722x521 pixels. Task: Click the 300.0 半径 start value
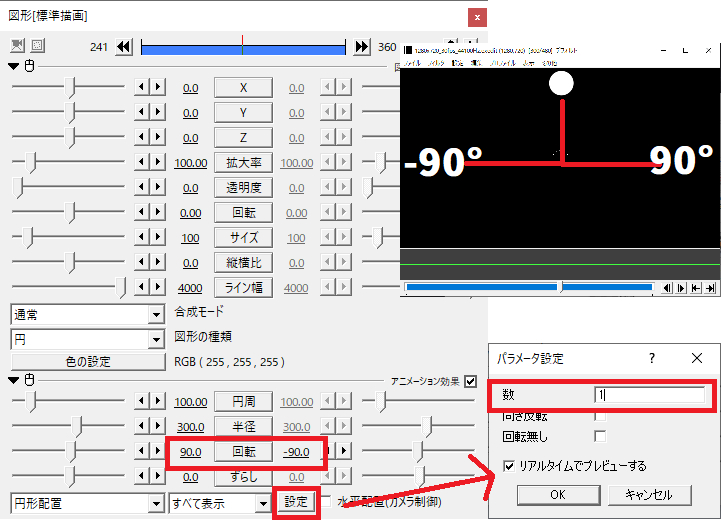[x=191, y=427]
